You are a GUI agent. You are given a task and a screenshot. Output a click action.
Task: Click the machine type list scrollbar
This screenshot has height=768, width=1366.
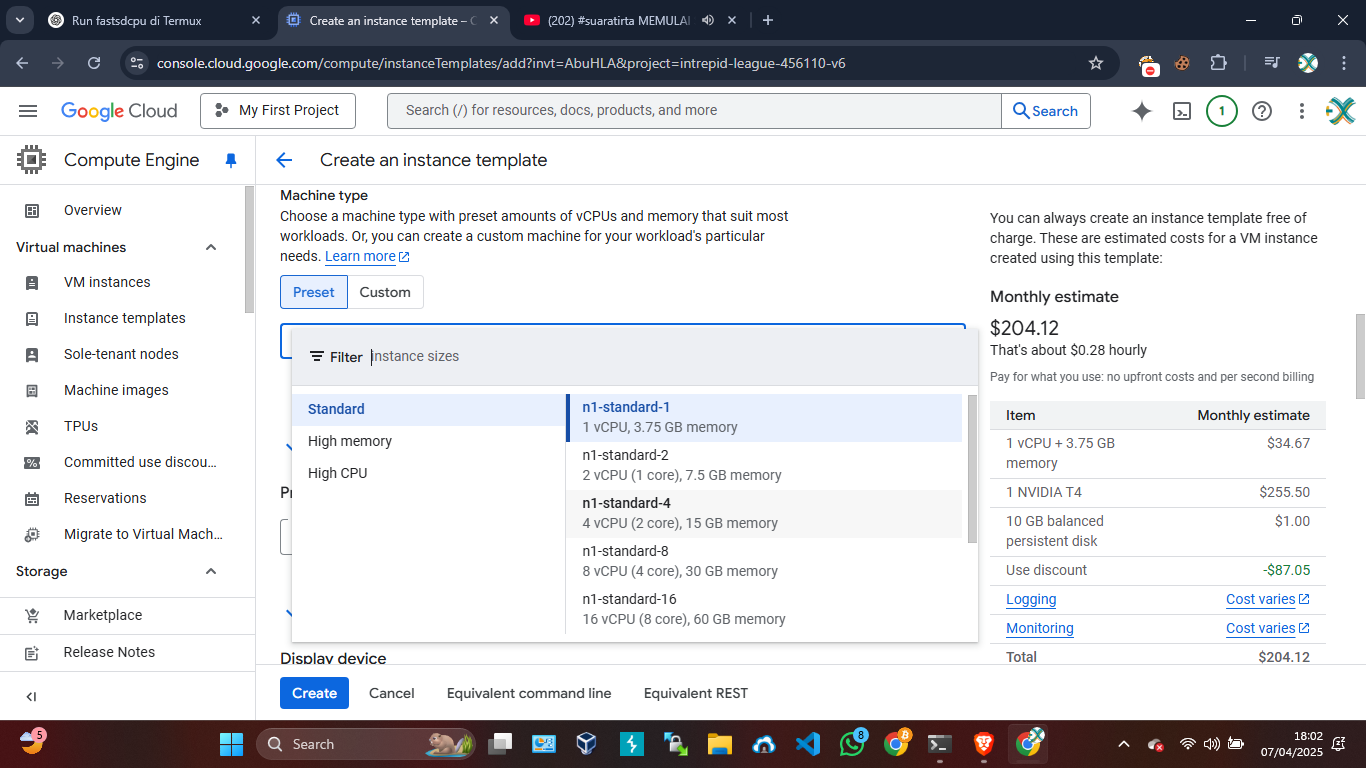coord(970,468)
